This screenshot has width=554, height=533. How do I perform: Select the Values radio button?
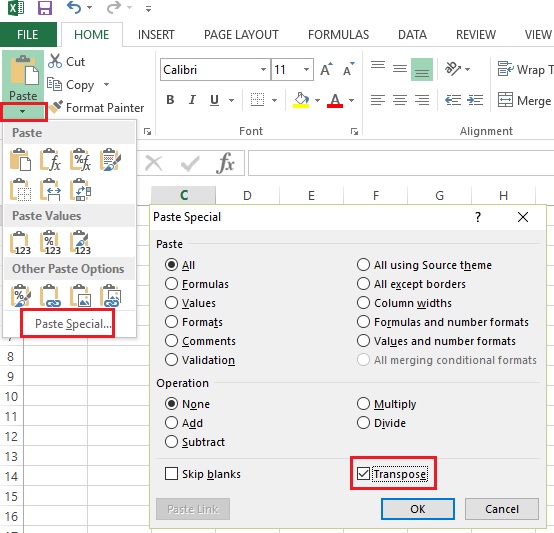[x=171, y=303]
